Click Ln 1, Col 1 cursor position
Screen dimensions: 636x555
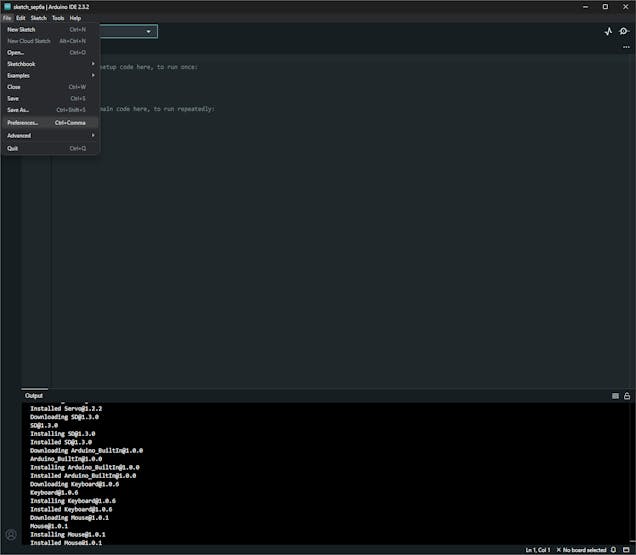tap(538, 550)
